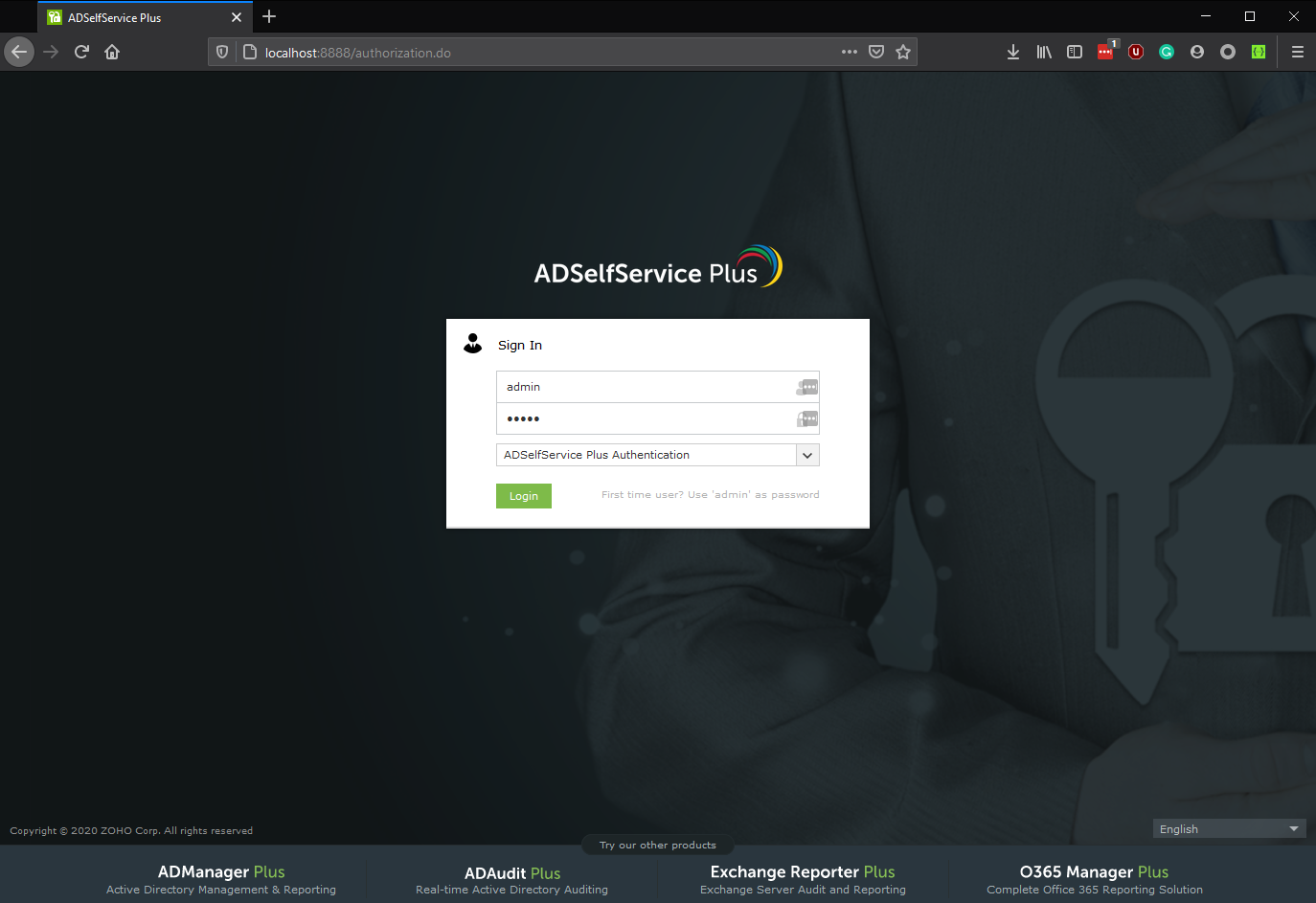Open the Grammarly browser extension
The width and height of the screenshot is (1316, 903).
[x=1167, y=52]
